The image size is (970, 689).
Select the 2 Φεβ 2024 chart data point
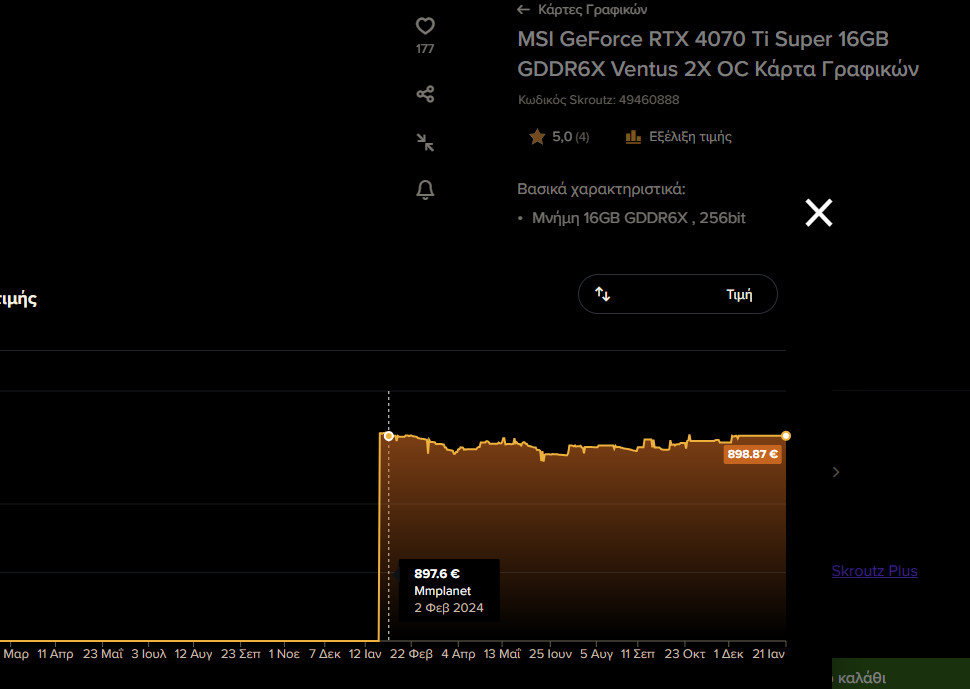[388, 436]
